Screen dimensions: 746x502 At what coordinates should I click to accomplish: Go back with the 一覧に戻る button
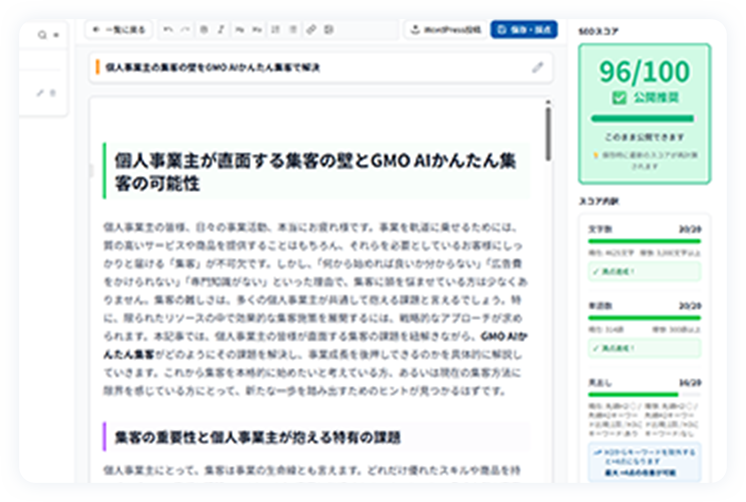119,30
